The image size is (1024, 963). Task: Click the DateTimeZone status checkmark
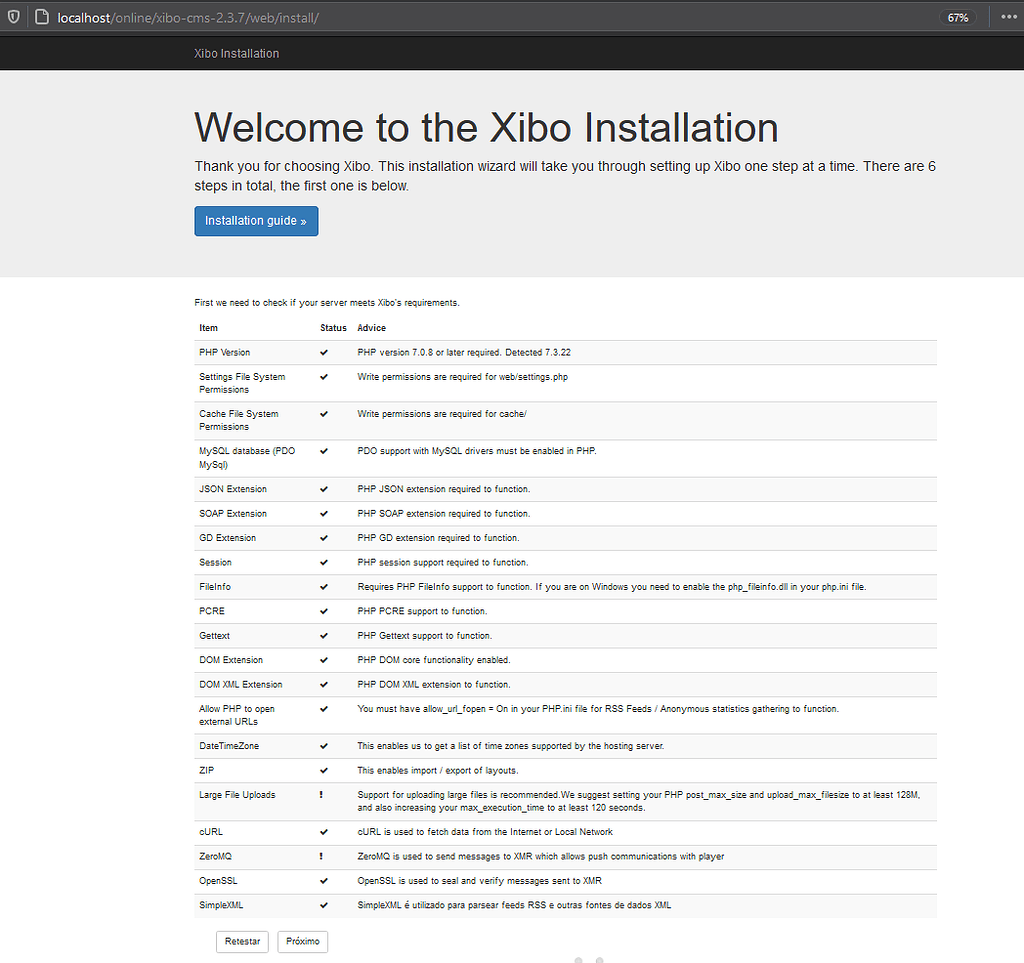tap(324, 746)
